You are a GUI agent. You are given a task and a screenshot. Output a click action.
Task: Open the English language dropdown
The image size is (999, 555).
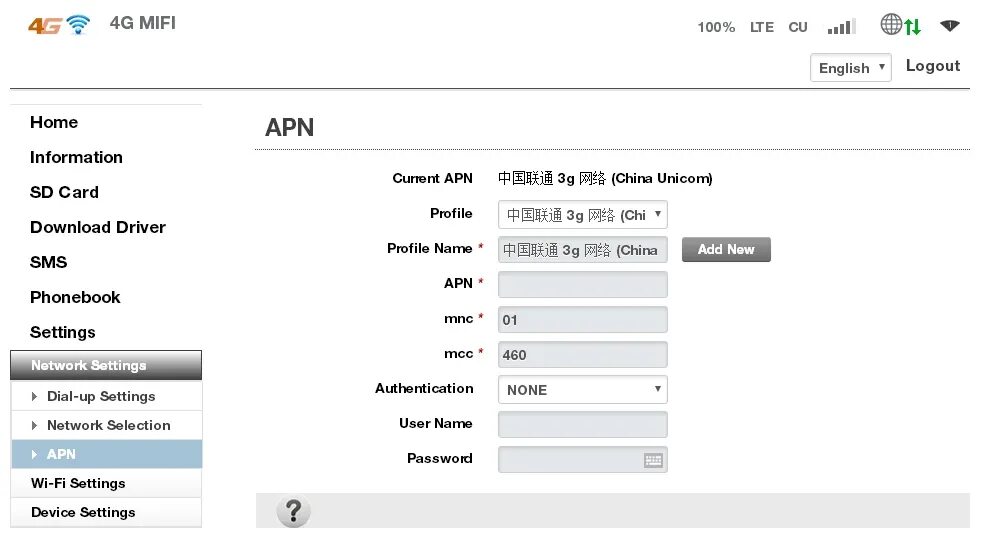pos(851,68)
